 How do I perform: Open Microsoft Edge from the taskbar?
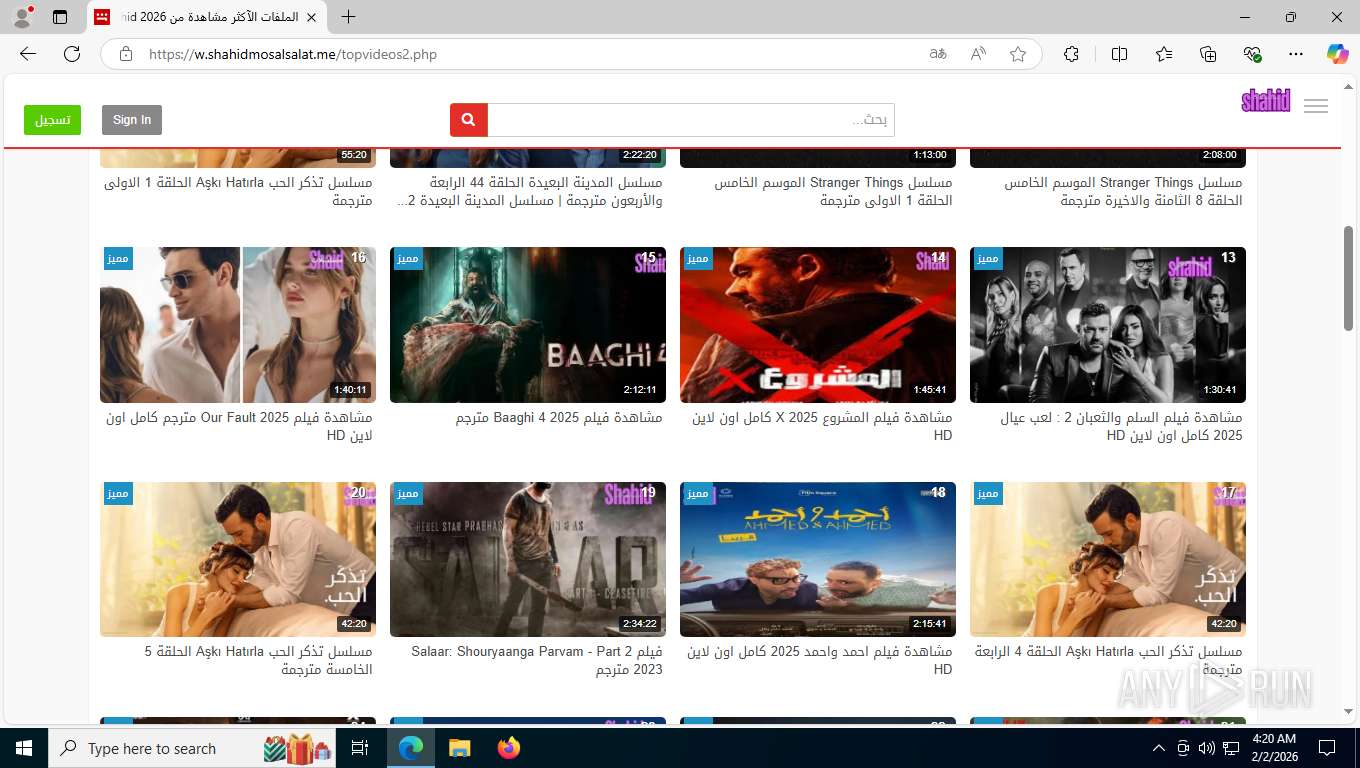point(411,748)
